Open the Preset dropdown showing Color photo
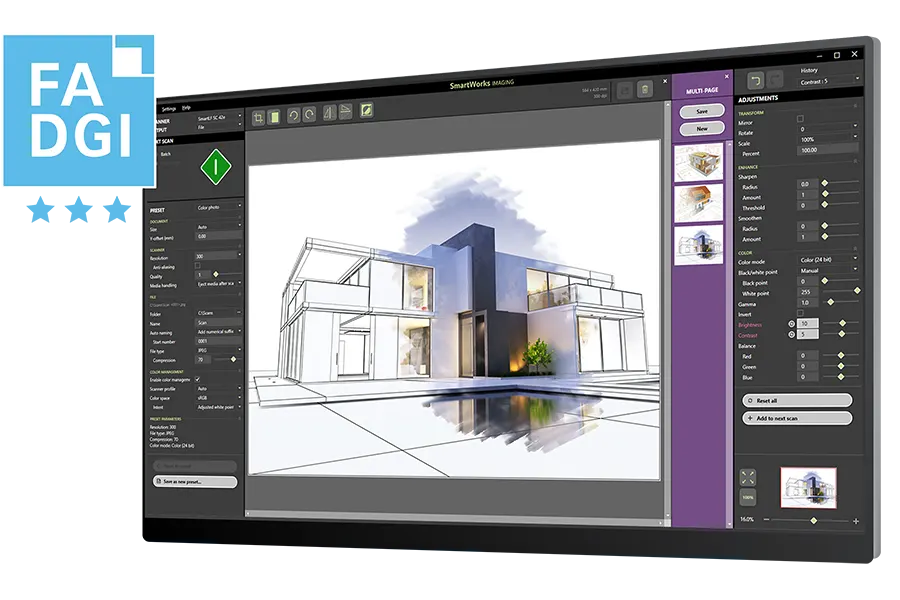The image size is (900, 600). (x=219, y=207)
